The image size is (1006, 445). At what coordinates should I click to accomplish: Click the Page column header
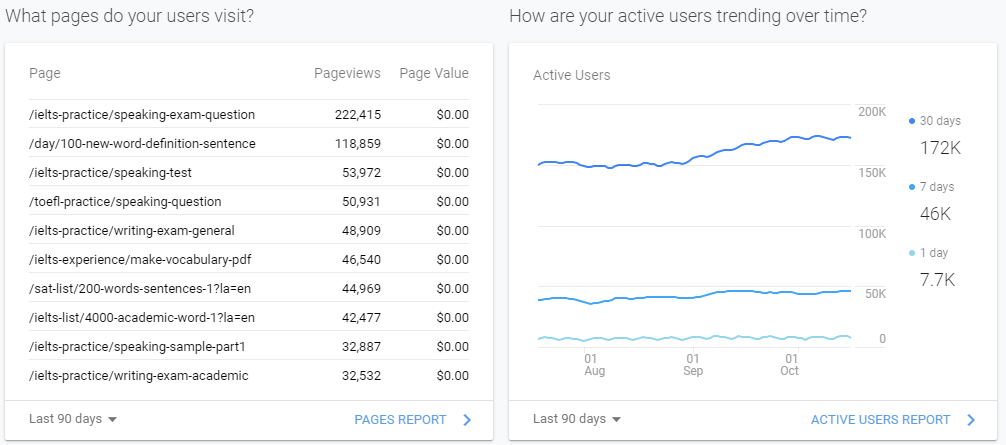(45, 74)
